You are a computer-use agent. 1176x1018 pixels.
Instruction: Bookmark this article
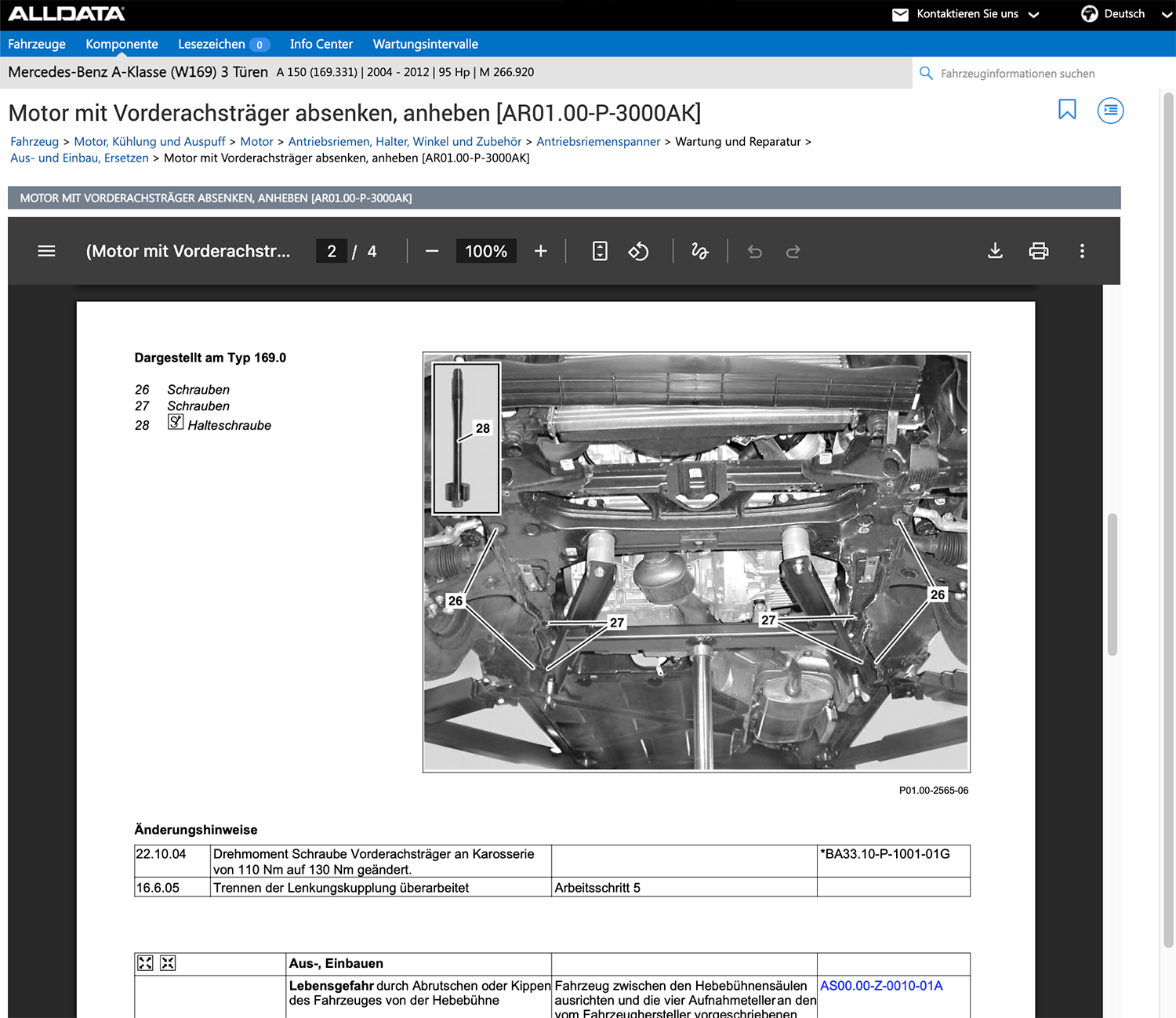point(1067,110)
